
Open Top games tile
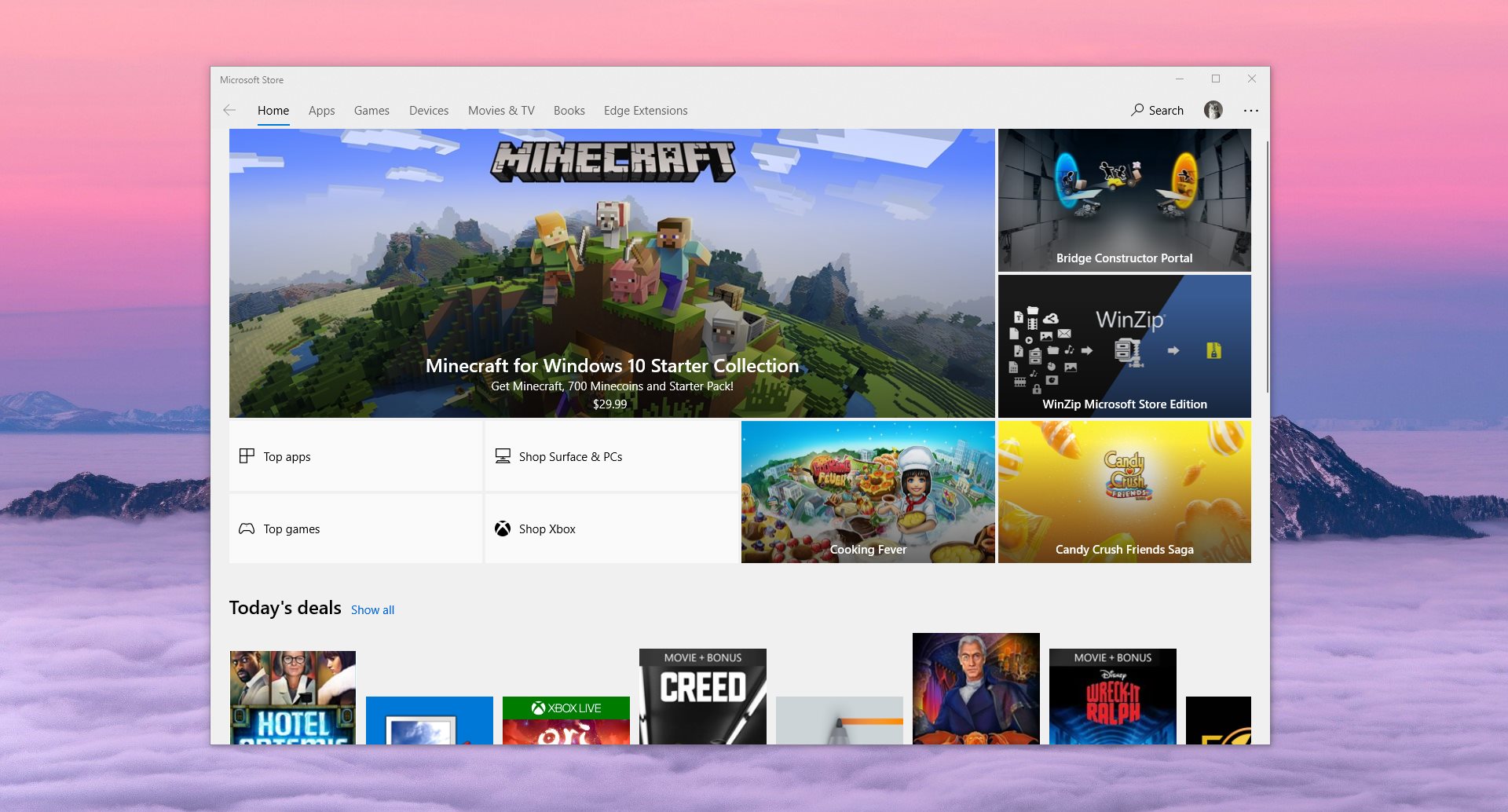[x=356, y=529]
